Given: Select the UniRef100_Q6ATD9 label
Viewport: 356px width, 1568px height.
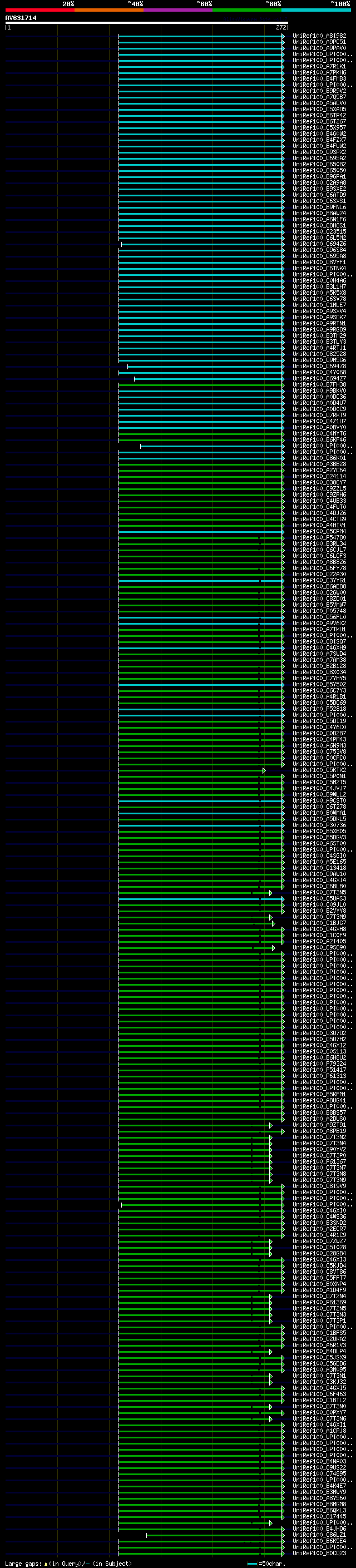Looking at the screenshot, I should [319, 195].
